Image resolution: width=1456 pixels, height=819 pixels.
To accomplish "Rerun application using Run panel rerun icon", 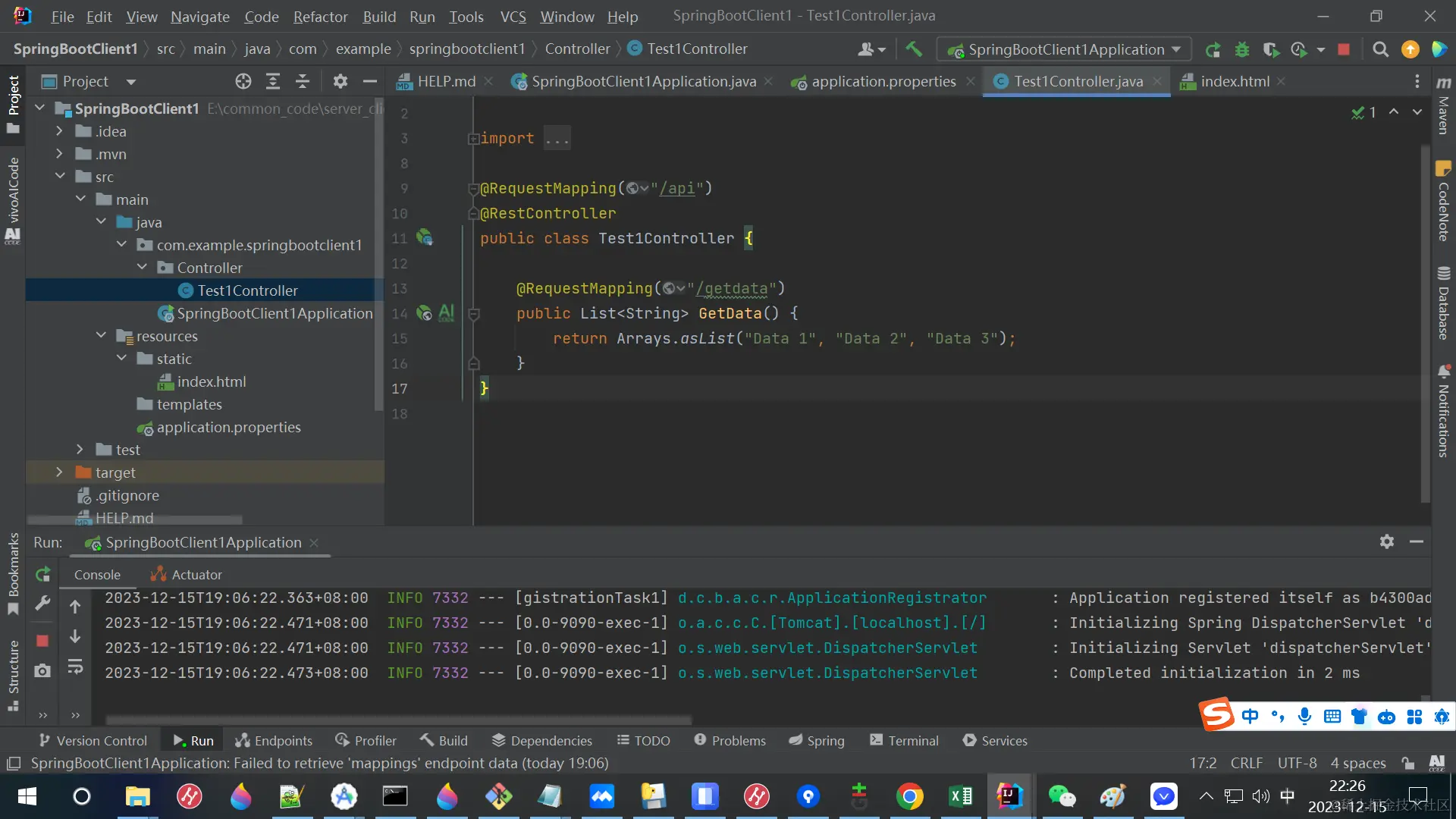I will (43, 574).
